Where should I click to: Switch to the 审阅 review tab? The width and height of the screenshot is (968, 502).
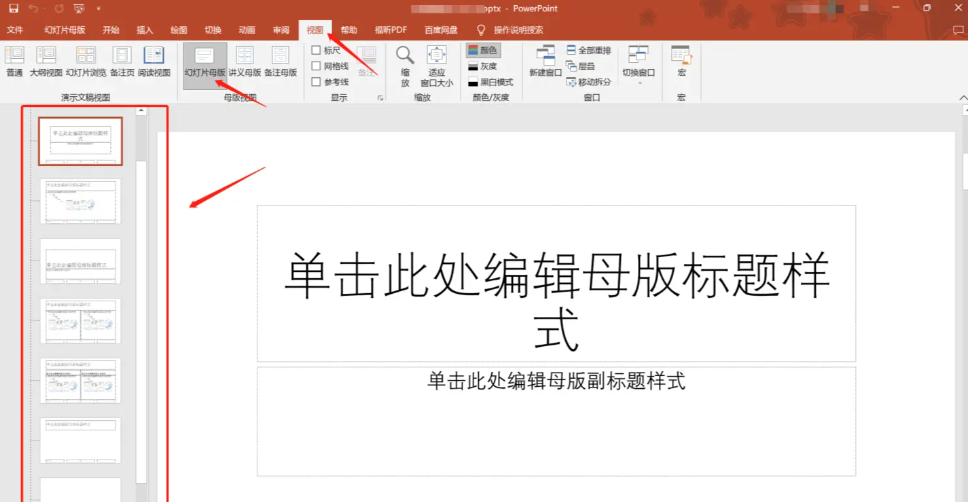(281, 30)
